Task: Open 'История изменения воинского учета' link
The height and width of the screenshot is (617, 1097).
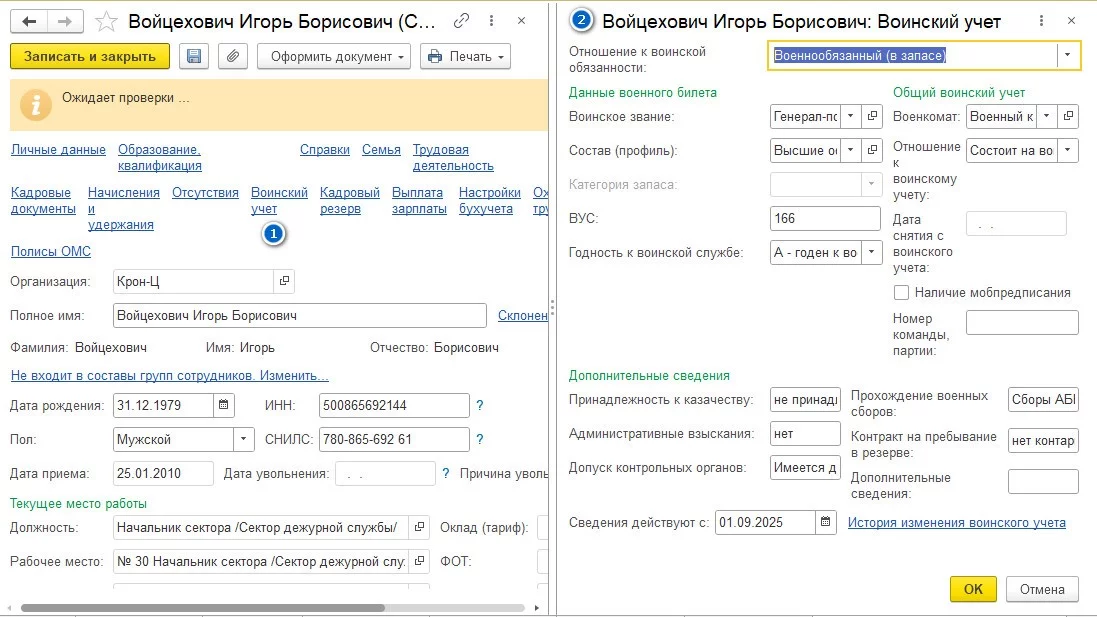Action: (x=956, y=522)
